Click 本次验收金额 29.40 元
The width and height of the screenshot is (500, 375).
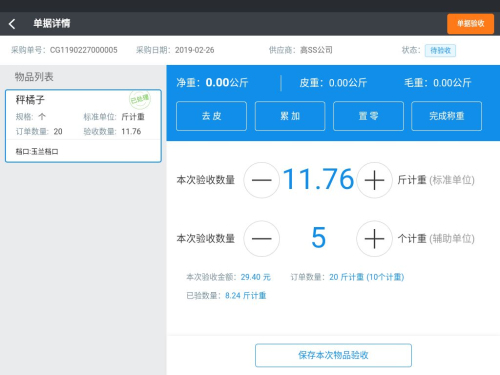(228, 277)
